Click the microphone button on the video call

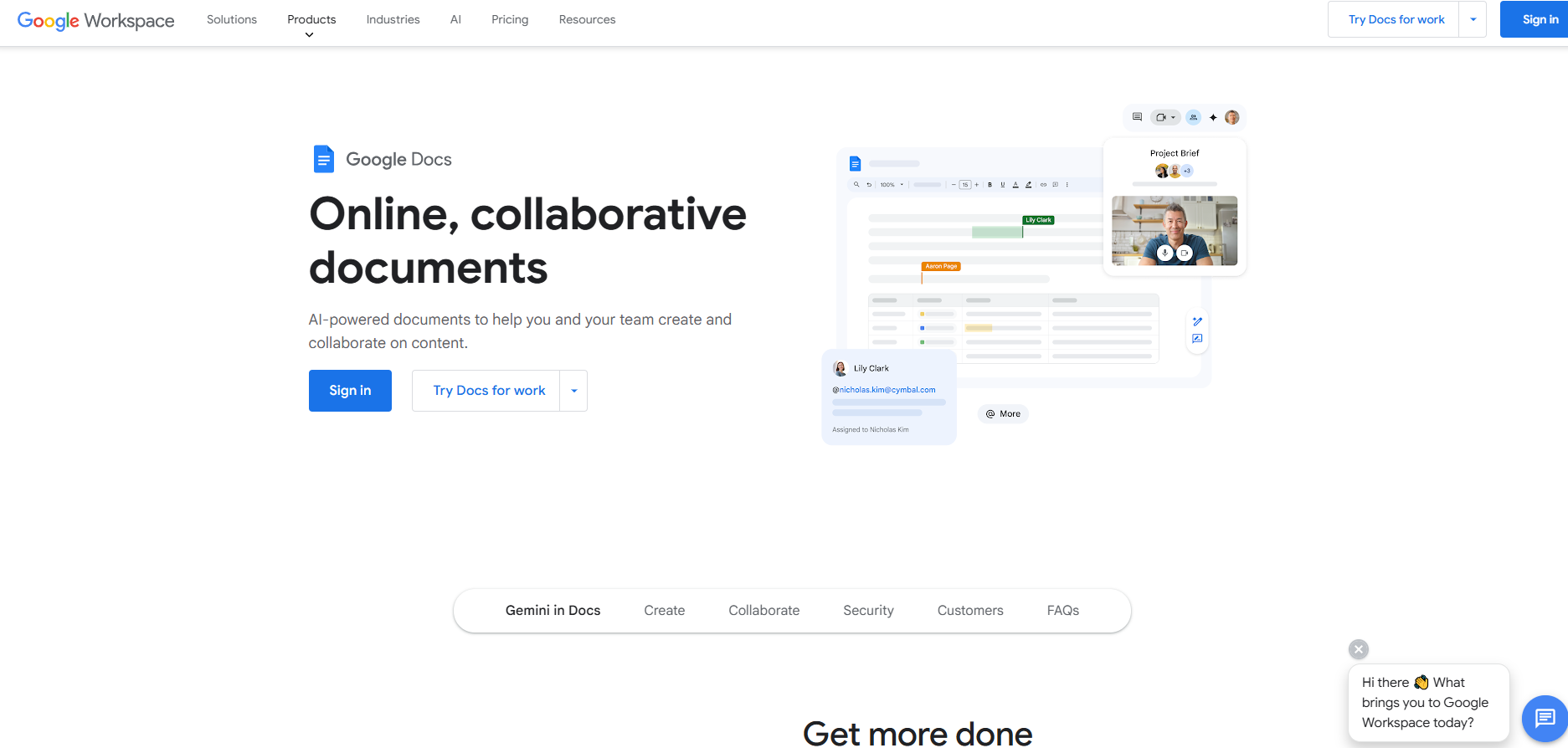tap(1164, 253)
